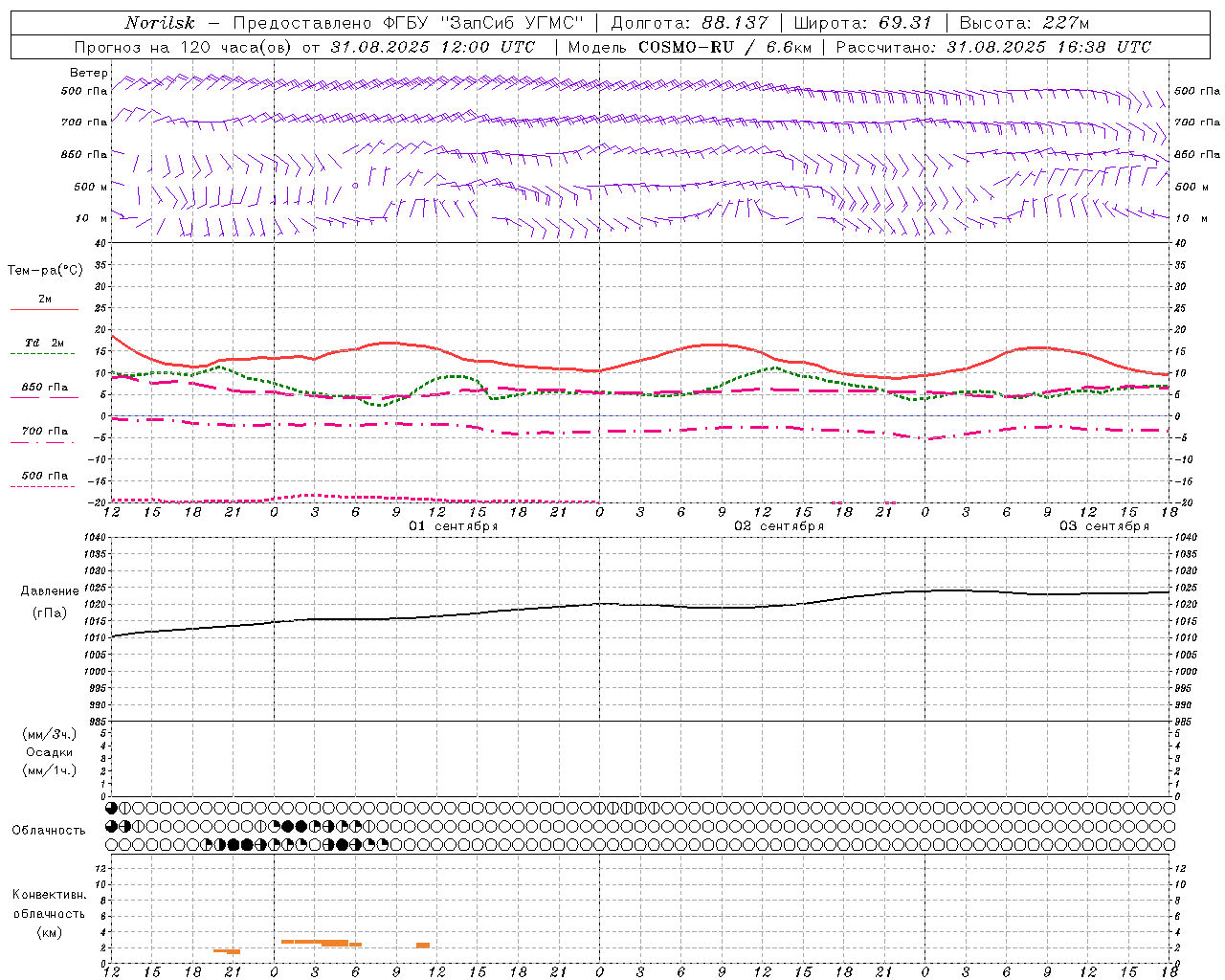Select the 02 сентября date label

point(779,526)
